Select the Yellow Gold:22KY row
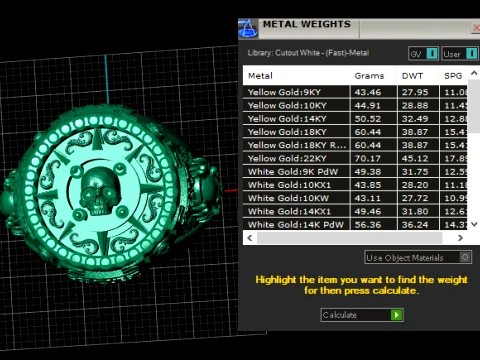The image size is (480, 360). tap(355, 158)
